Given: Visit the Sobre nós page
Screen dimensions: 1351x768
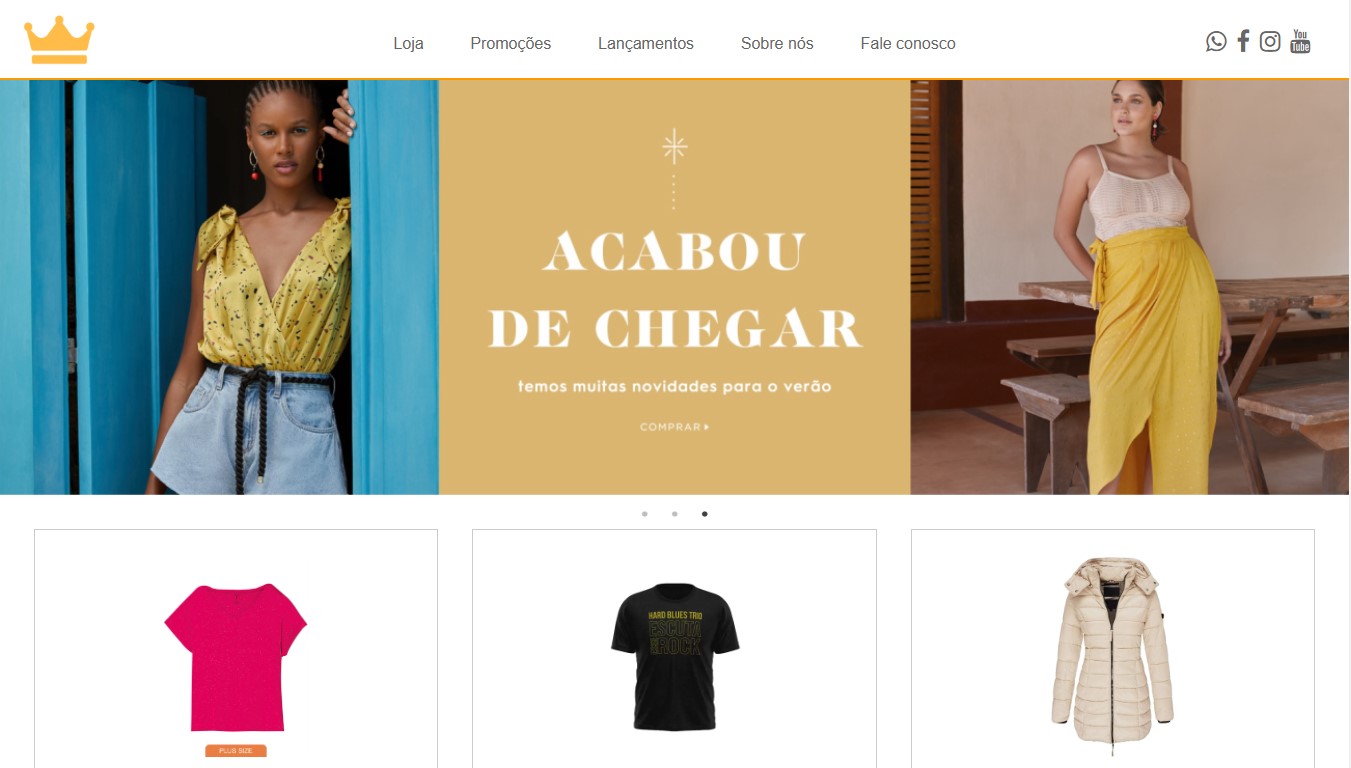Looking at the screenshot, I should coord(777,43).
